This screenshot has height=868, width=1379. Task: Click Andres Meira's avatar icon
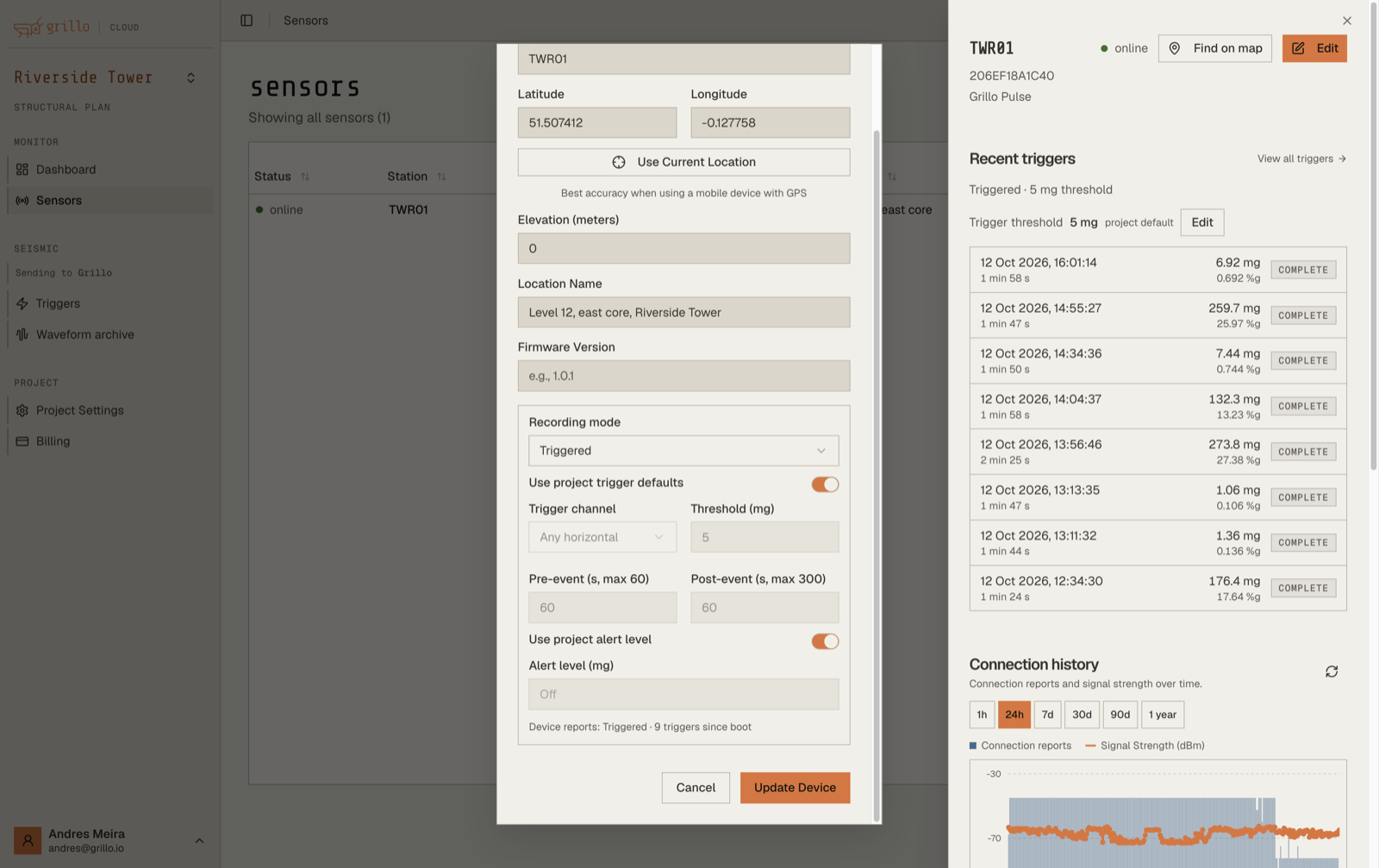[28, 840]
